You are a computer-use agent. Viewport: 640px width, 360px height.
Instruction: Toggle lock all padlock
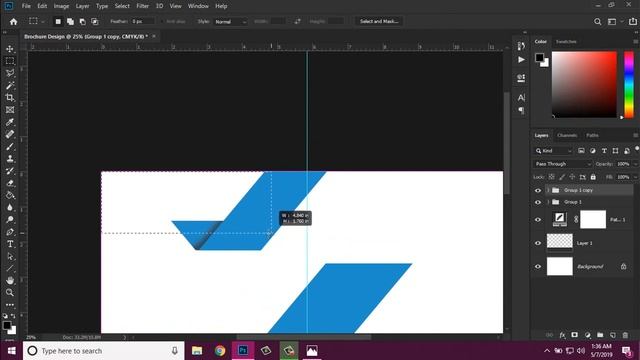pyautogui.click(x=593, y=177)
